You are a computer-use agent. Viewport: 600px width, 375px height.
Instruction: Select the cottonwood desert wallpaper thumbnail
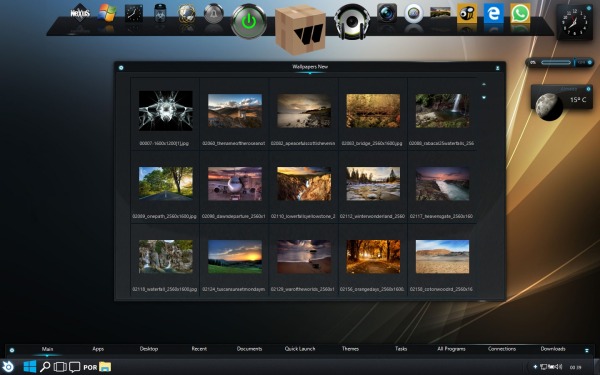click(442, 256)
